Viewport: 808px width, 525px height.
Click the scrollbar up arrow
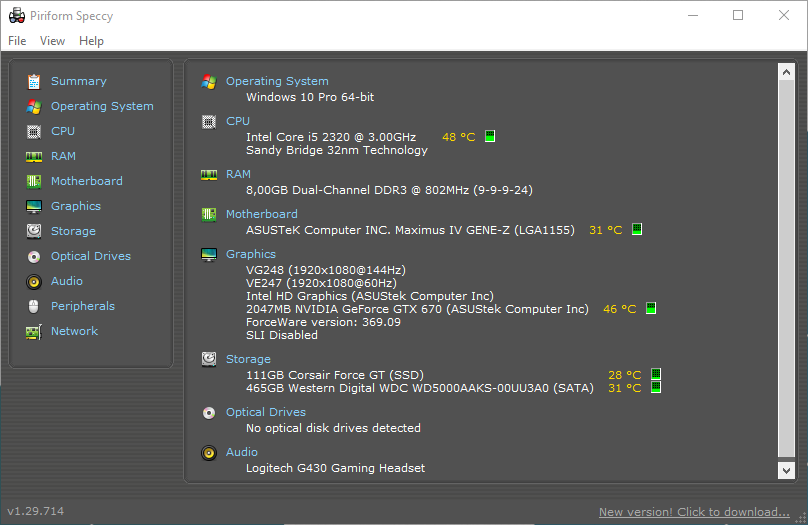786,72
